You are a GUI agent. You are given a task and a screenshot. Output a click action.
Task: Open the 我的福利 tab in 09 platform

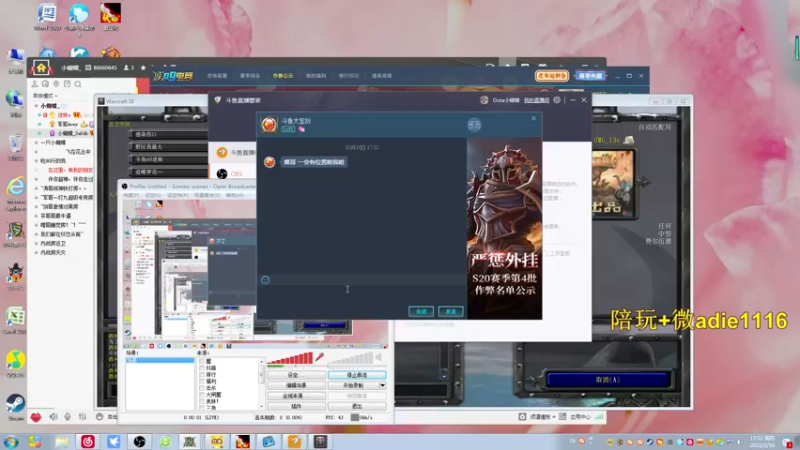tap(316, 76)
